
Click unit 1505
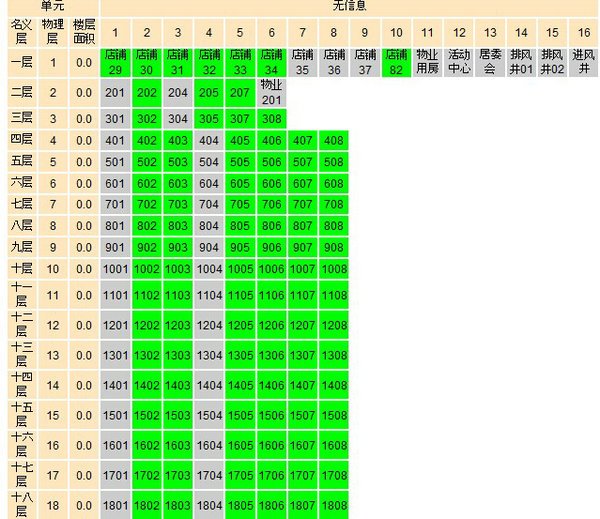click(x=240, y=415)
